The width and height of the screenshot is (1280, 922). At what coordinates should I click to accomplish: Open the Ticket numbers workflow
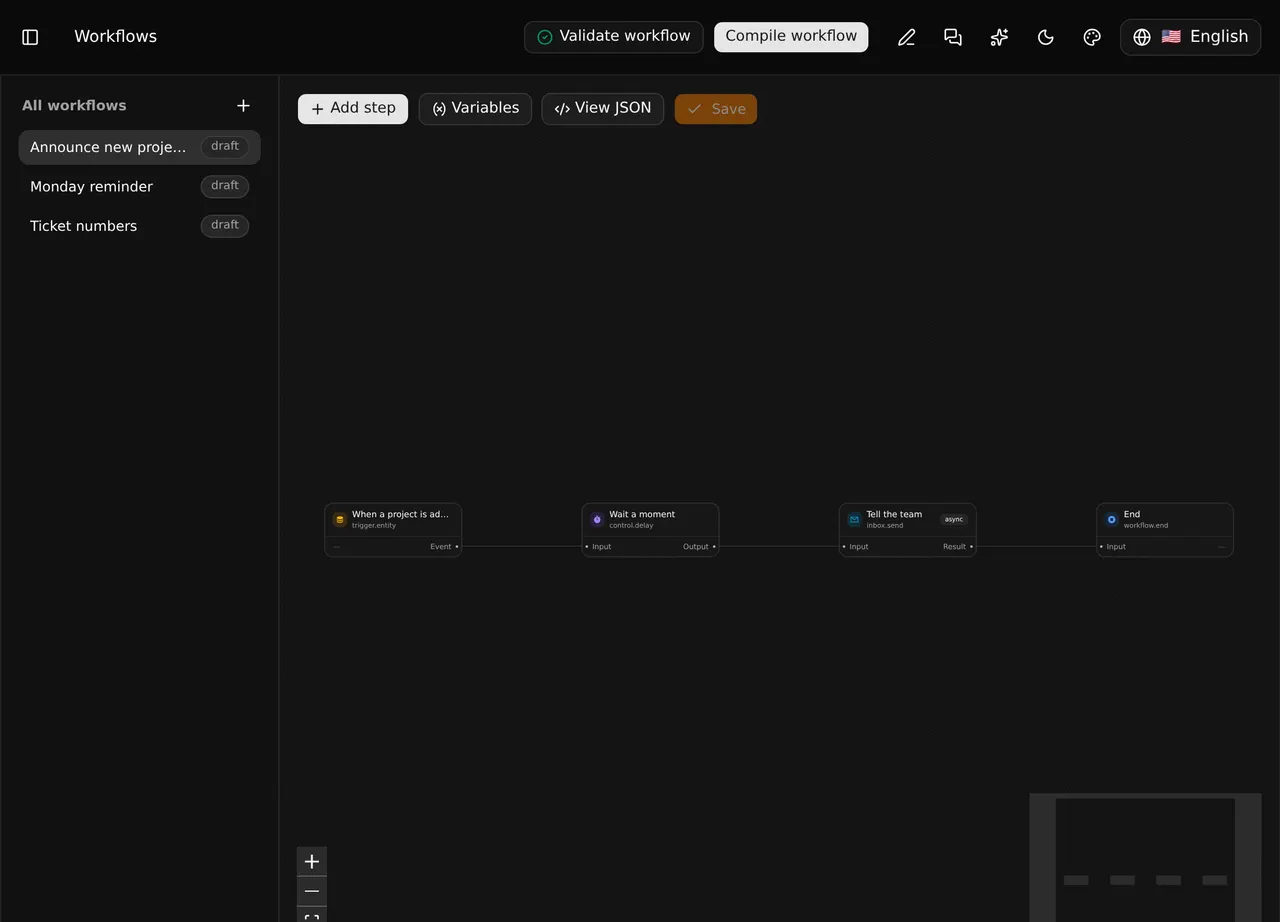tap(140, 226)
